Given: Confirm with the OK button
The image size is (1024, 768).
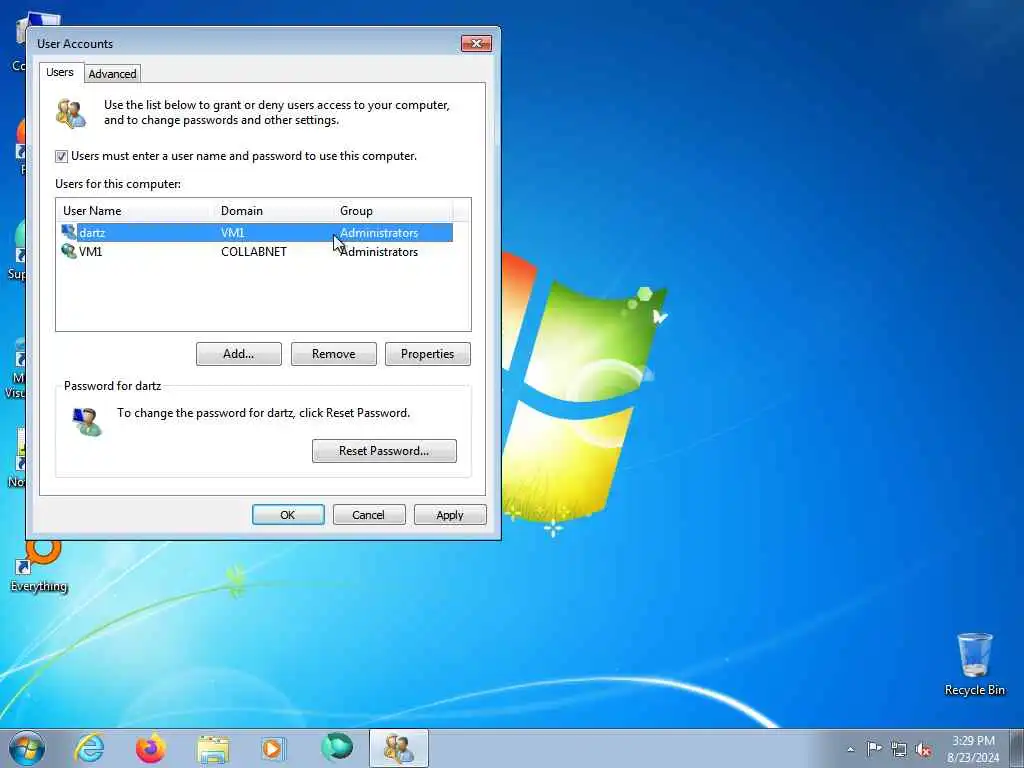Looking at the screenshot, I should (x=288, y=515).
